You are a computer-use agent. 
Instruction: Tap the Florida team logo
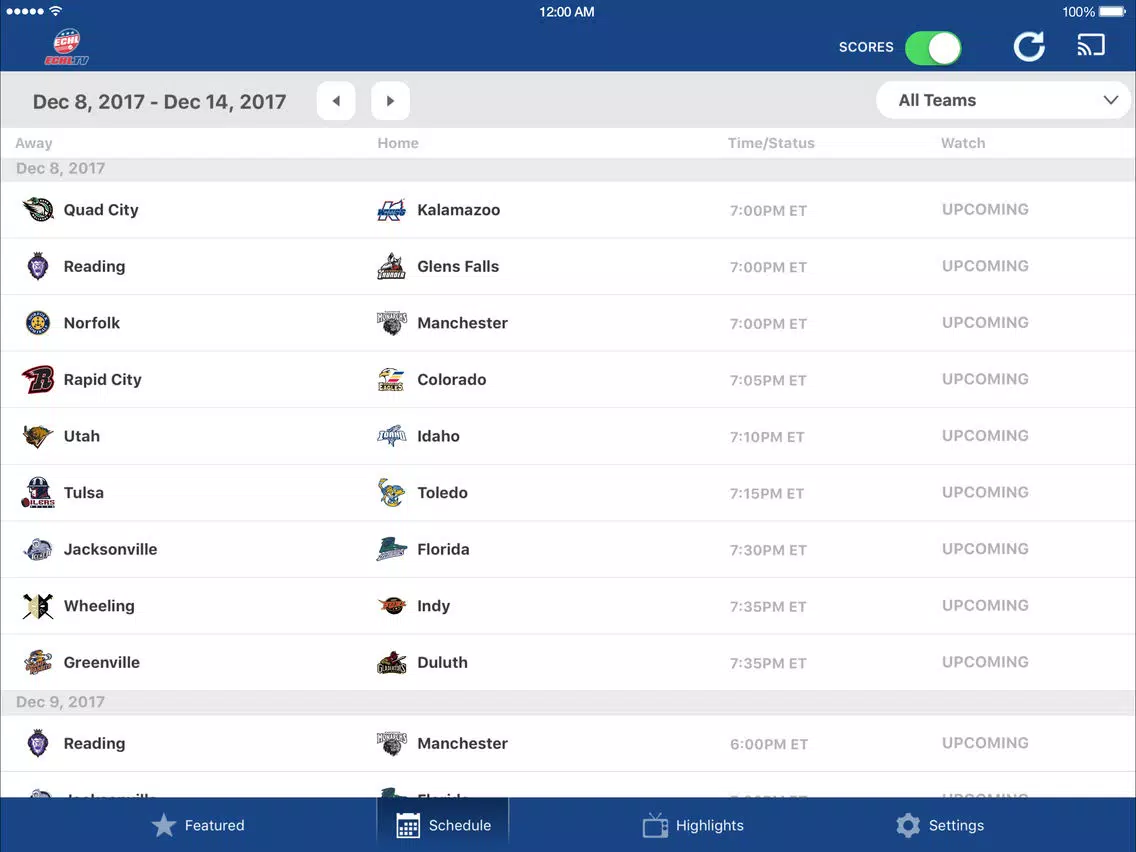[x=392, y=549]
